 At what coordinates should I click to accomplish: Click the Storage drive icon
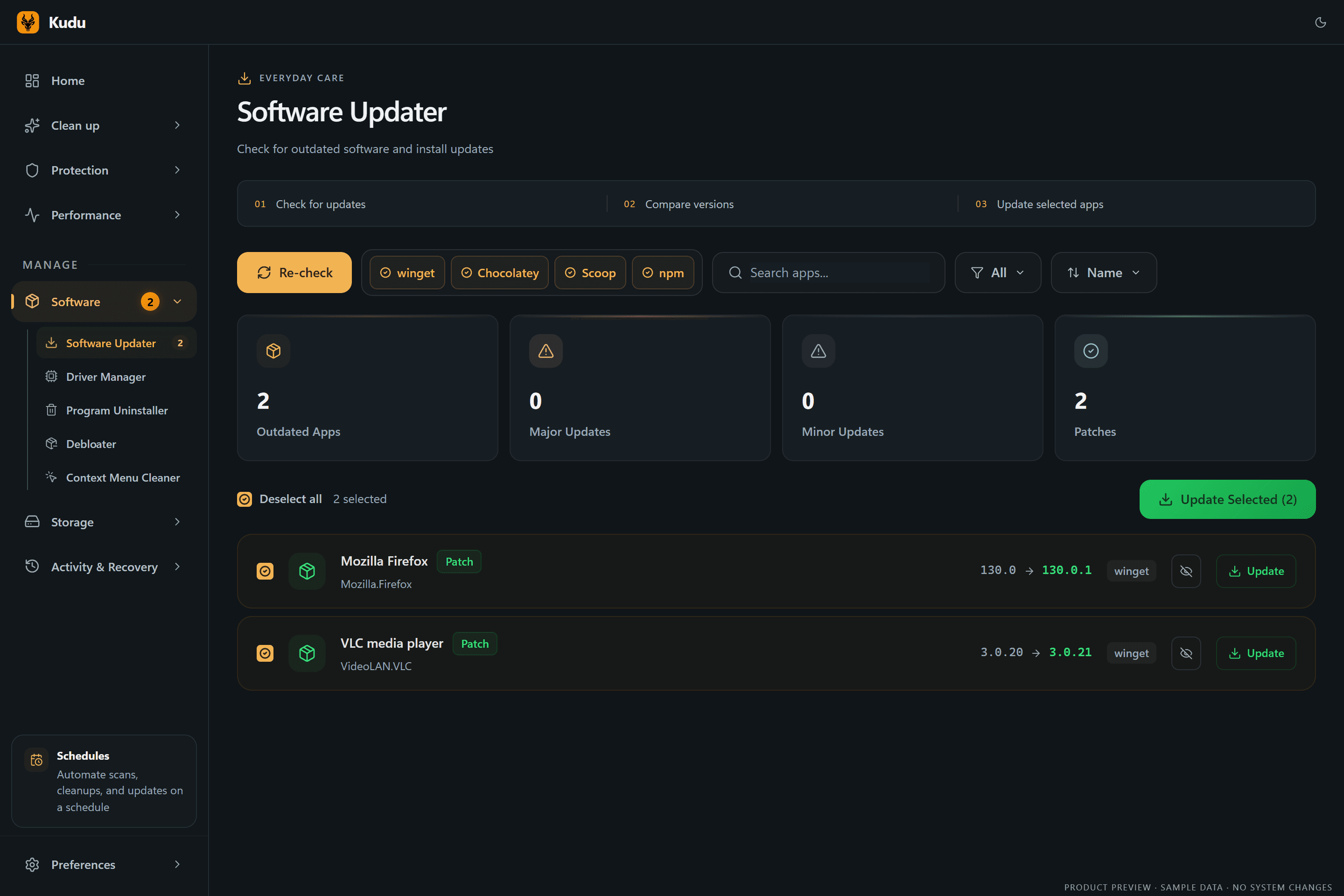tap(32, 522)
